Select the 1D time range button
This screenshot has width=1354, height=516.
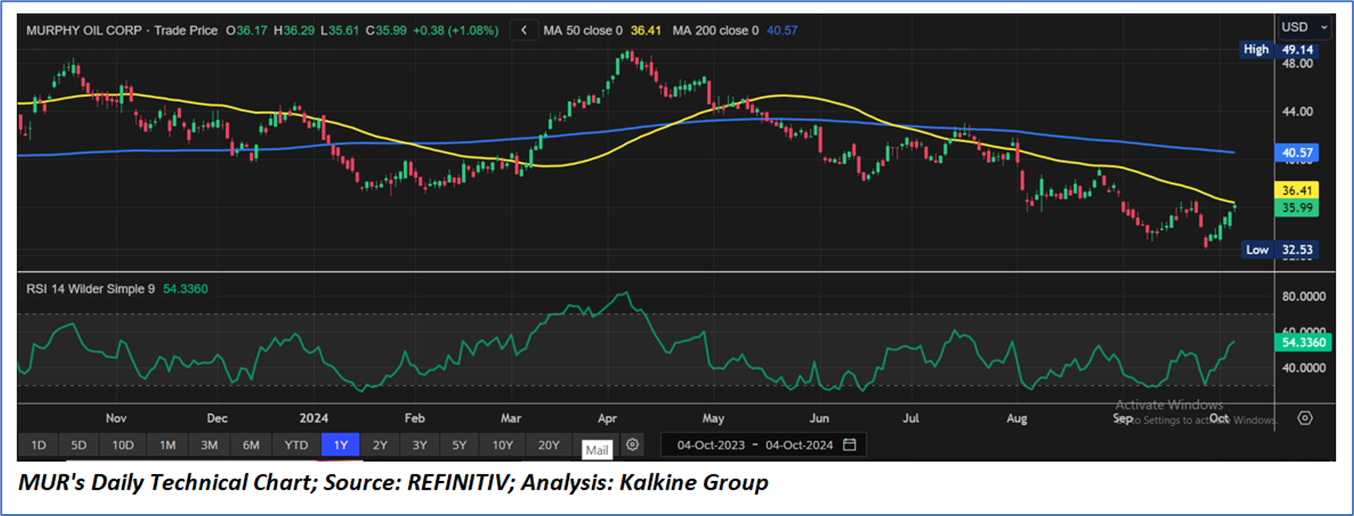(38, 444)
